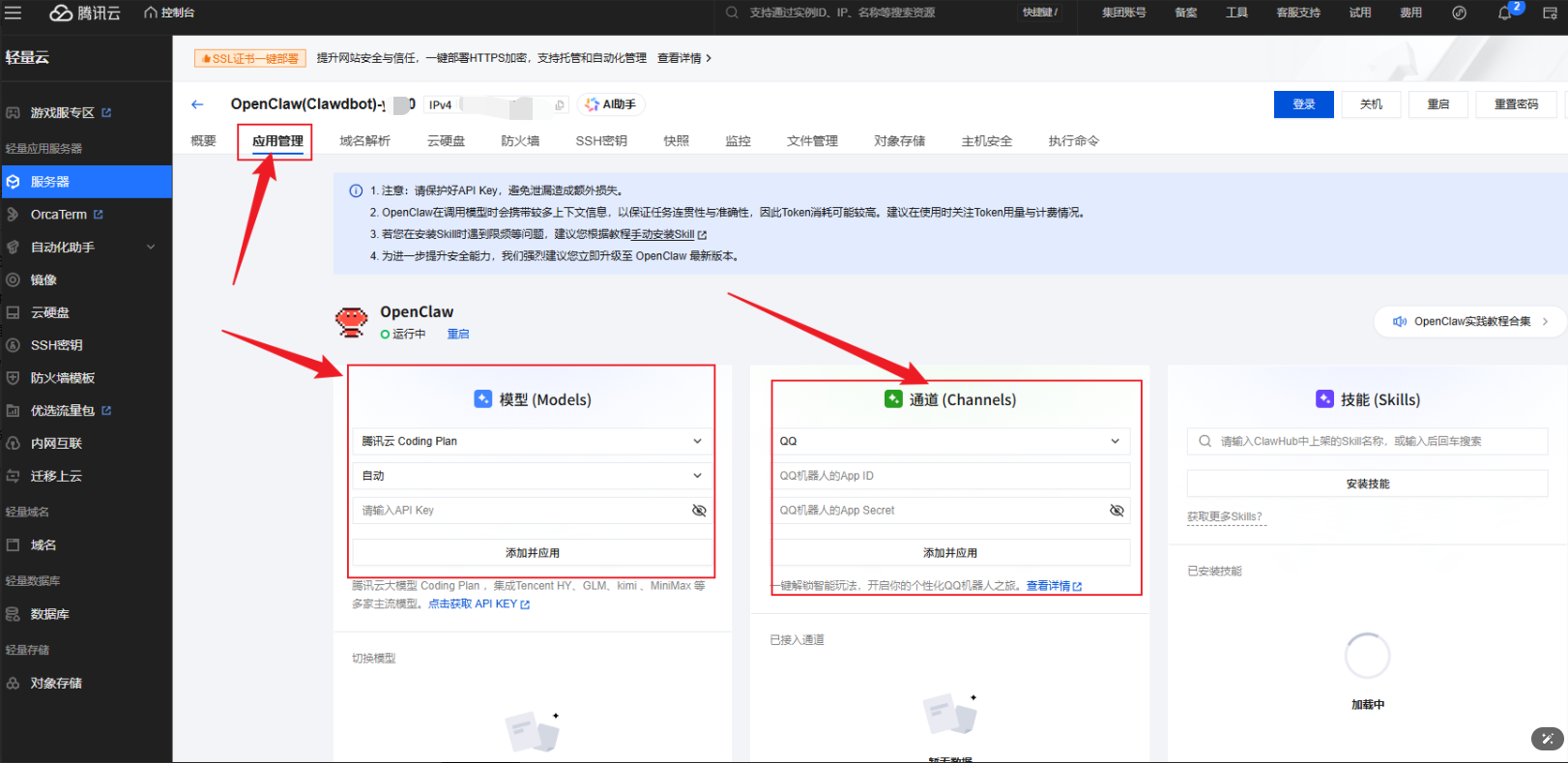The width and height of the screenshot is (1568, 763).
Task: Click 添加并应用 in the Channels panel
Action: click(950, 553)
